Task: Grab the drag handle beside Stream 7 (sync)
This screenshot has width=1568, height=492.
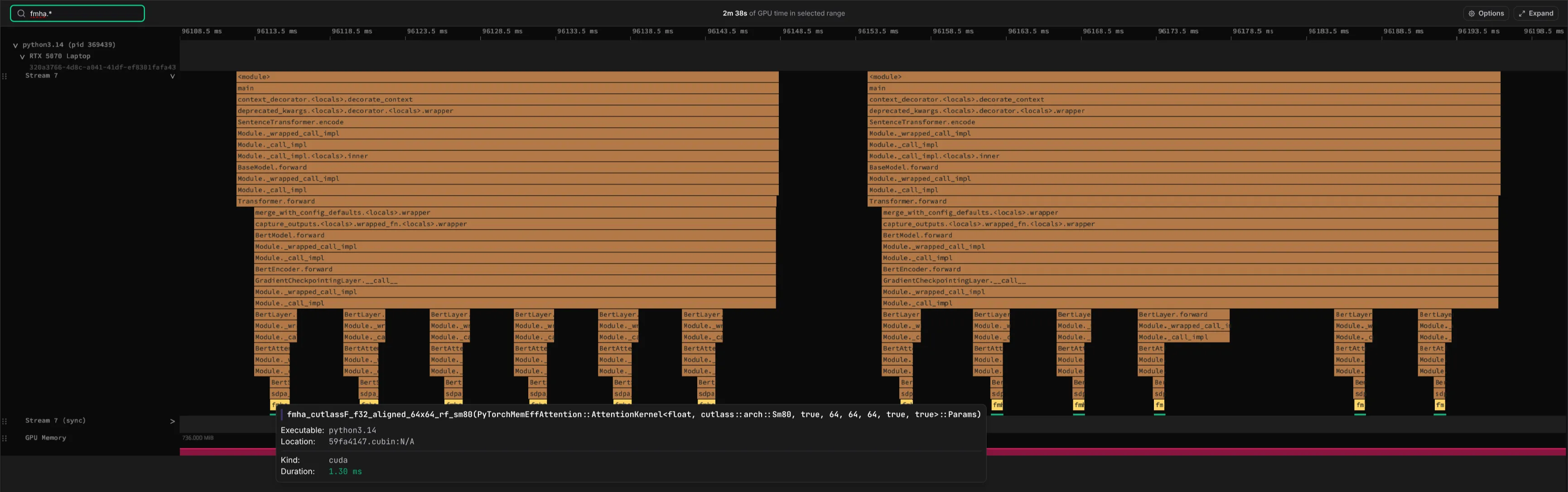Action: click(x=5, y=421)
